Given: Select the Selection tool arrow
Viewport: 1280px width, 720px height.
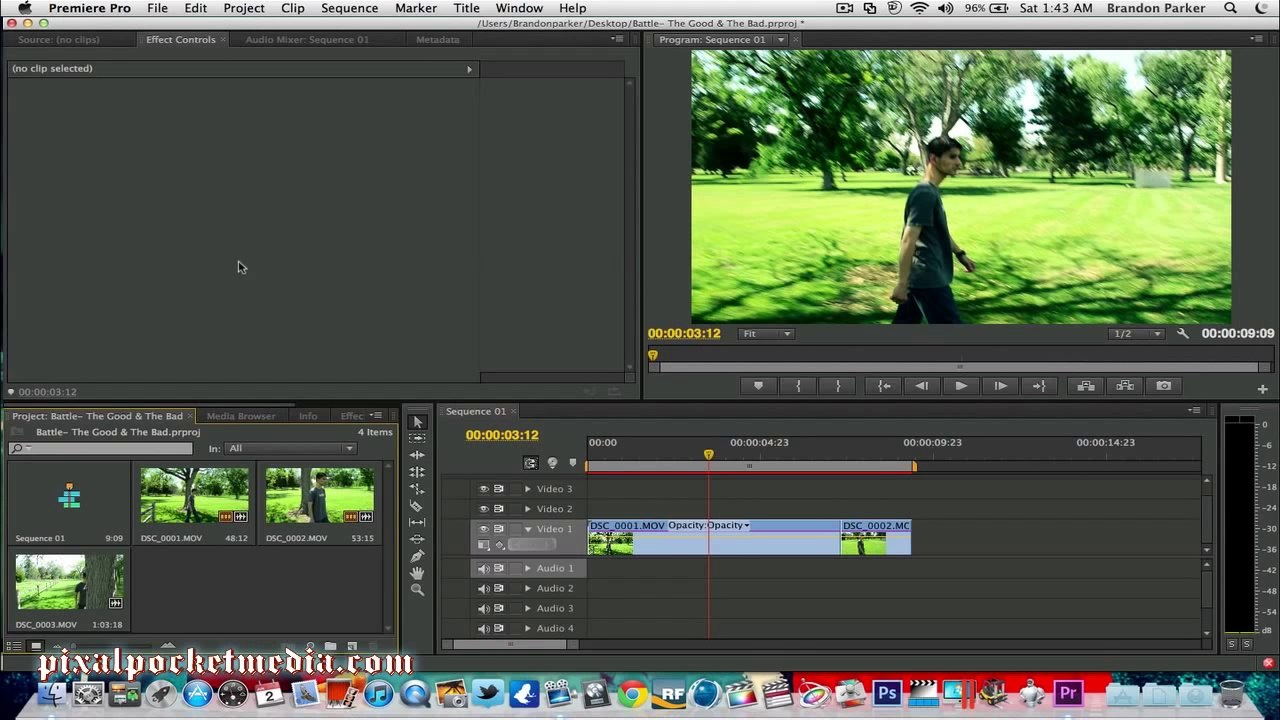Looking at the screenshot, I should 418,422.
